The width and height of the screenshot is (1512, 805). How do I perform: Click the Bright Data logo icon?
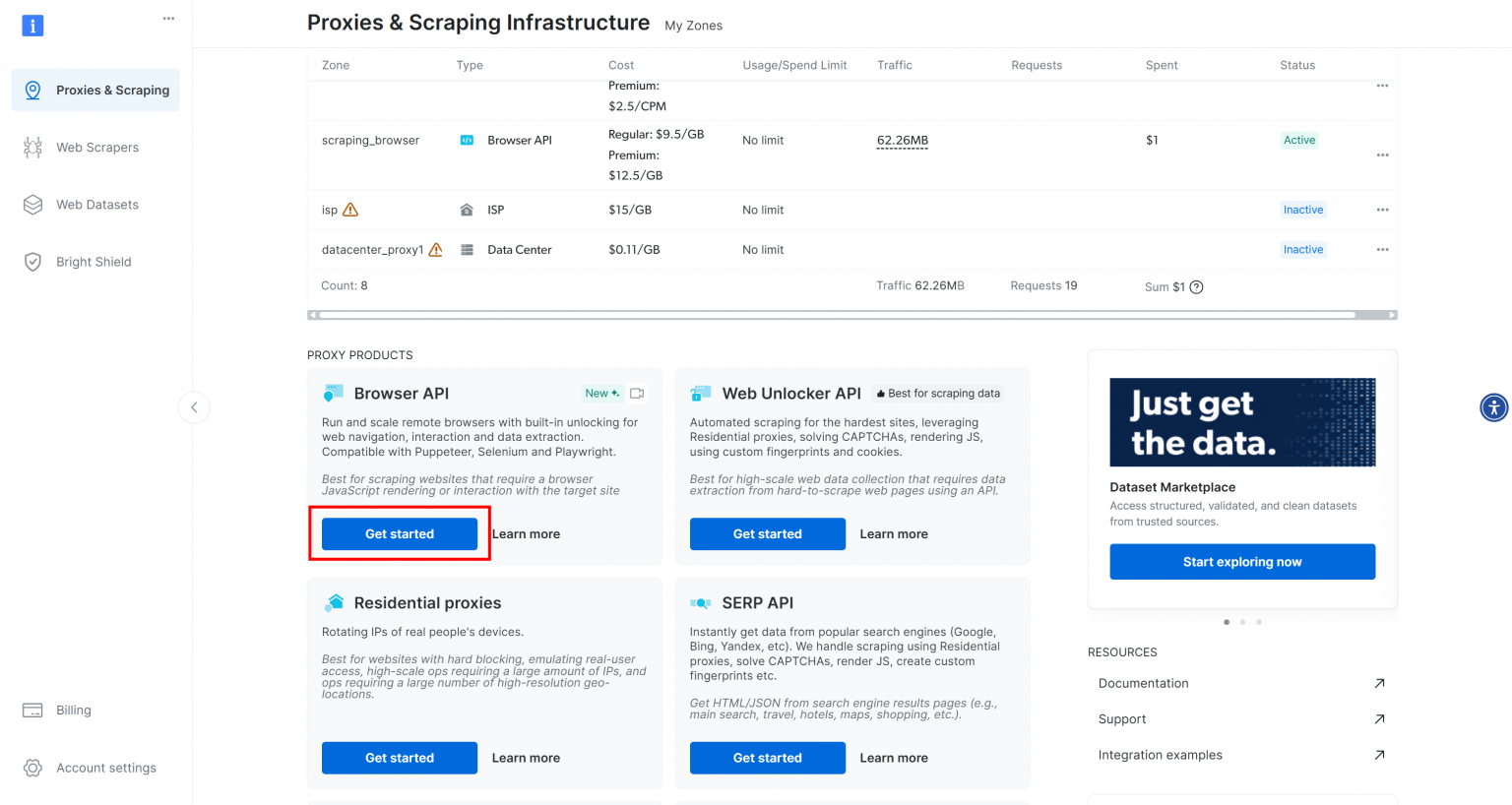coord(32,25)
